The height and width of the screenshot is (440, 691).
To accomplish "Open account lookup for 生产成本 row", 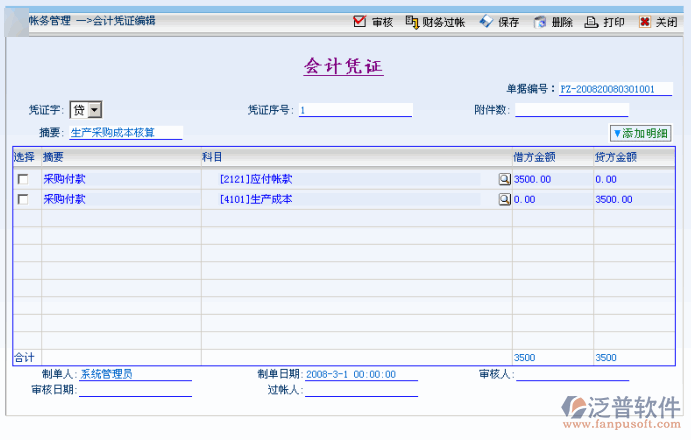I will pyautogui.click(x=505, y=199).
